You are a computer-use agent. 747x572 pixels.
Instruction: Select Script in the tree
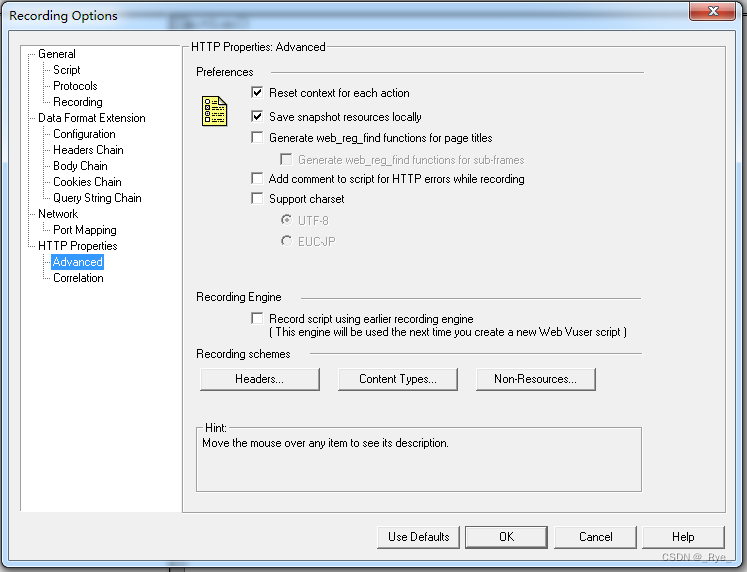tap(67, 70)
